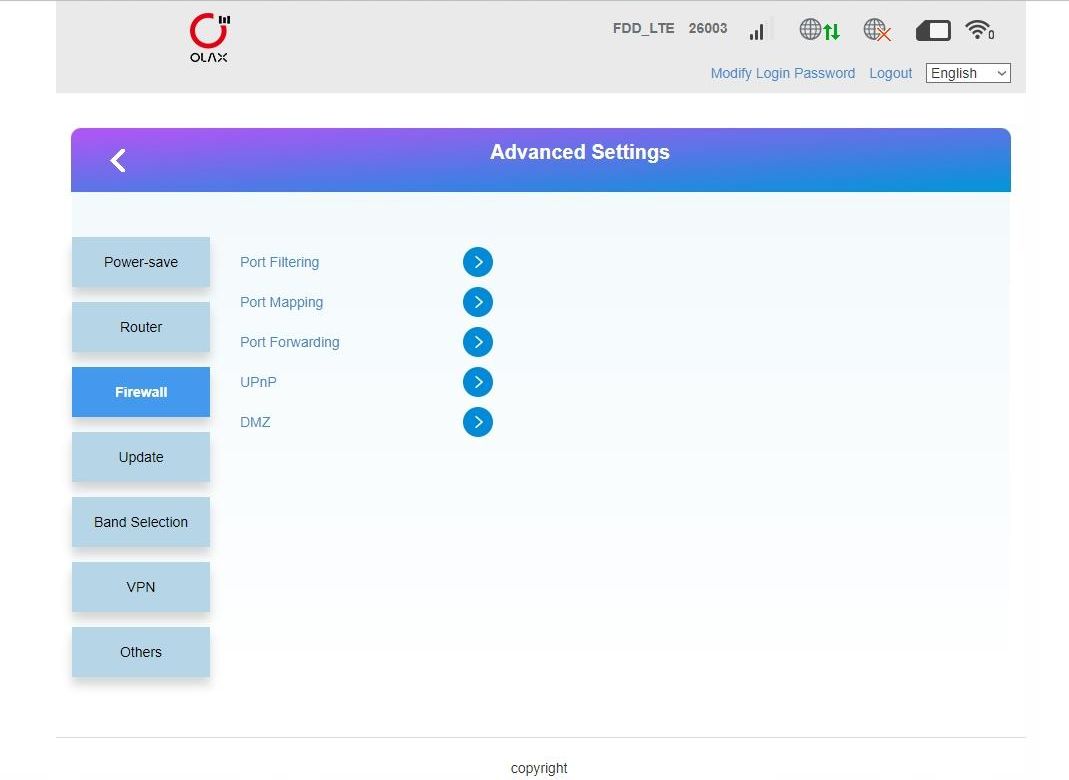
Task: Click the OLAX logo
Action: tap(209, 38)
